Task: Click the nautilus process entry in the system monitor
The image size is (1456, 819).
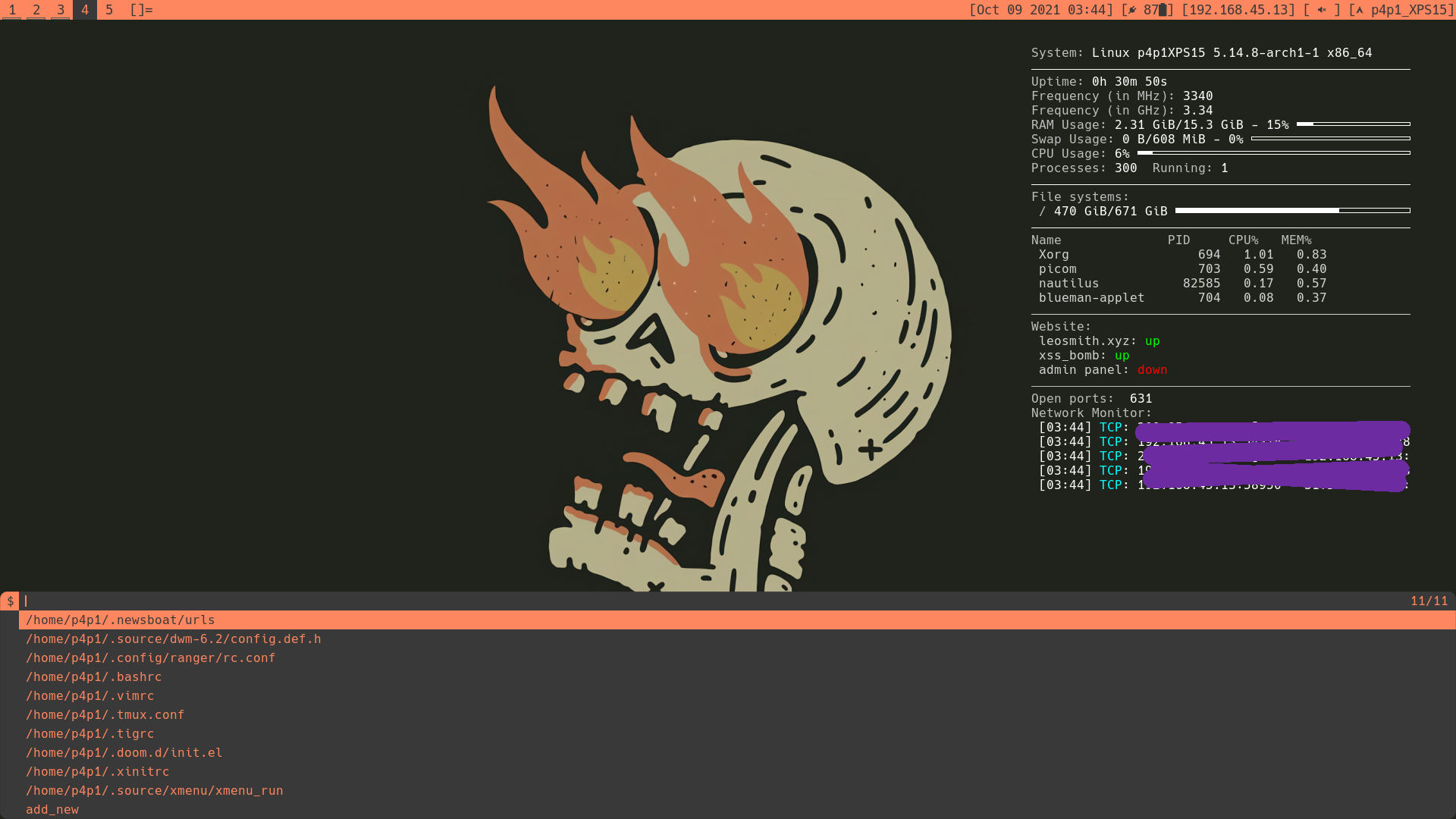Action: point(1068,283)
